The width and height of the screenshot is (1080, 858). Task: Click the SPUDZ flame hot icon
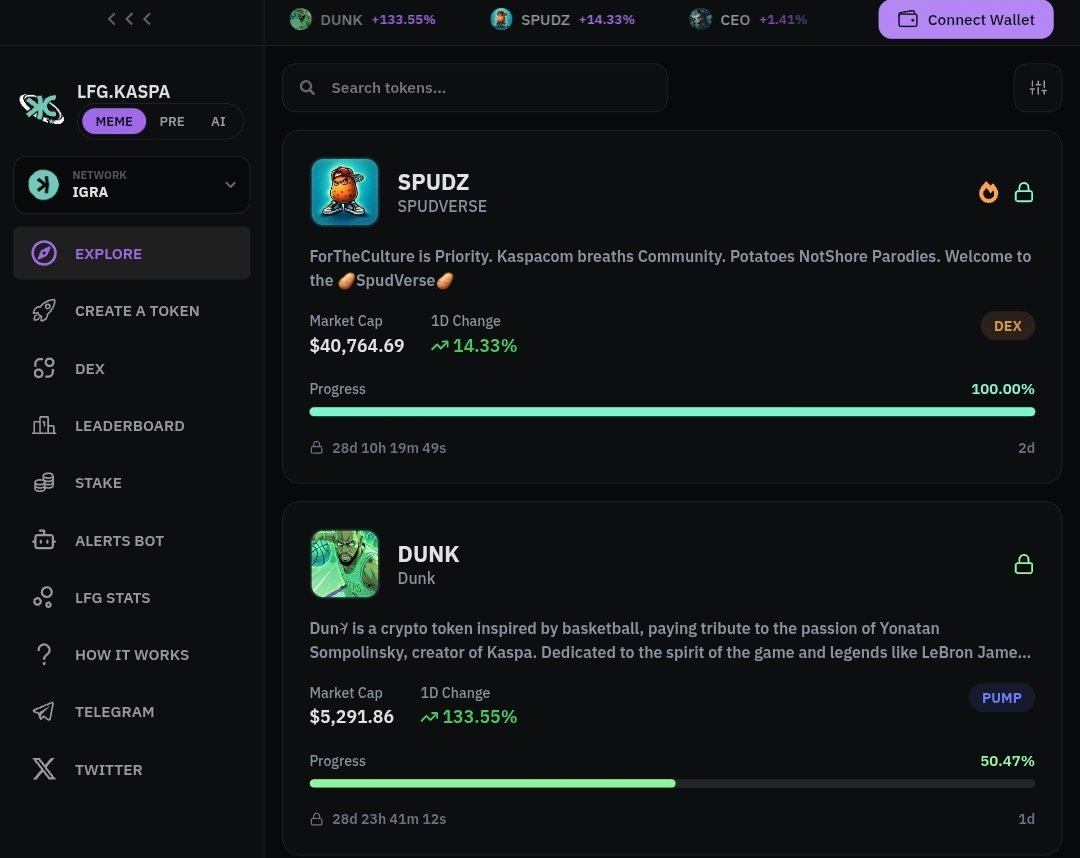988,192
